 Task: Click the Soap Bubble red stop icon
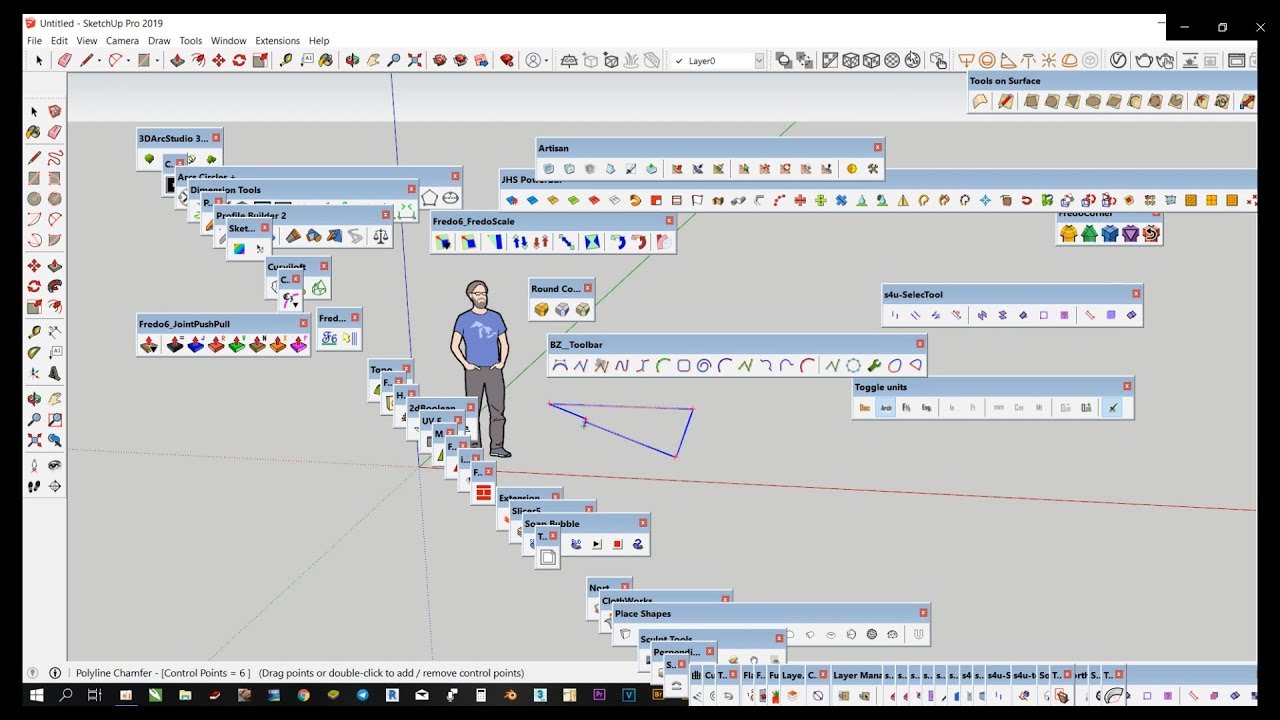[x=617, y=544]
